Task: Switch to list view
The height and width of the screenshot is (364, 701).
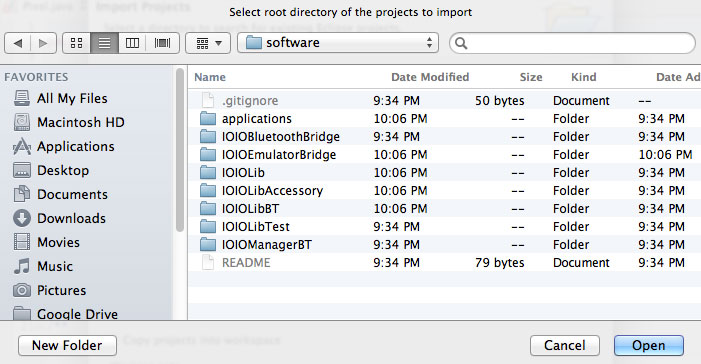Action: coord(104,43)
